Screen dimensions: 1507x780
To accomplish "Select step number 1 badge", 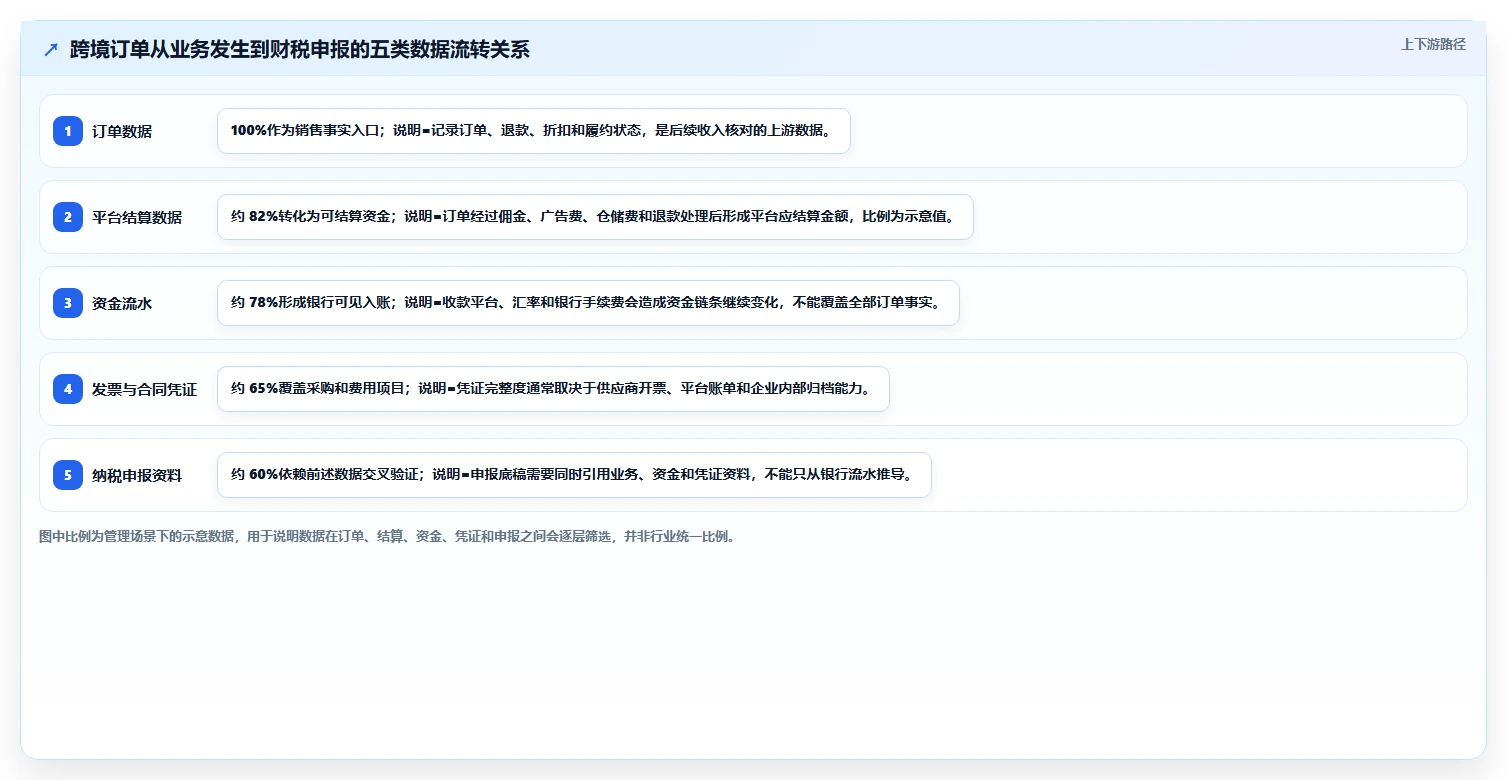I will pos(68,130).
